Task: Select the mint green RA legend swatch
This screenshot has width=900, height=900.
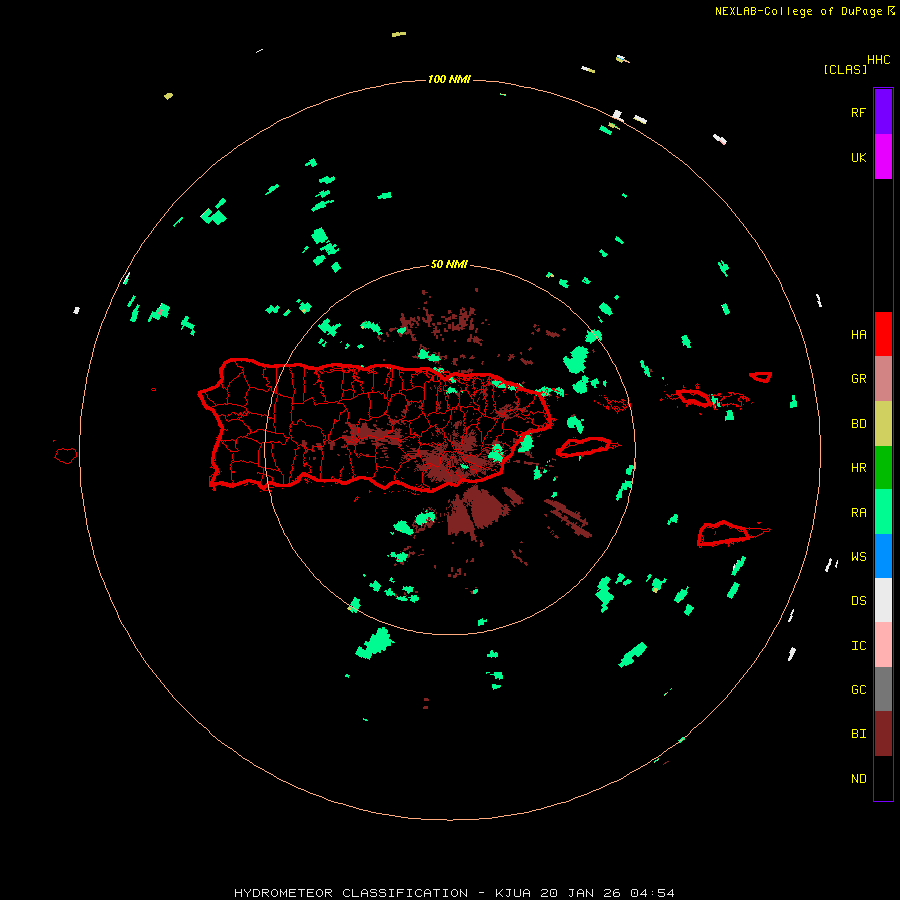Action: click(x=883, y=512)
